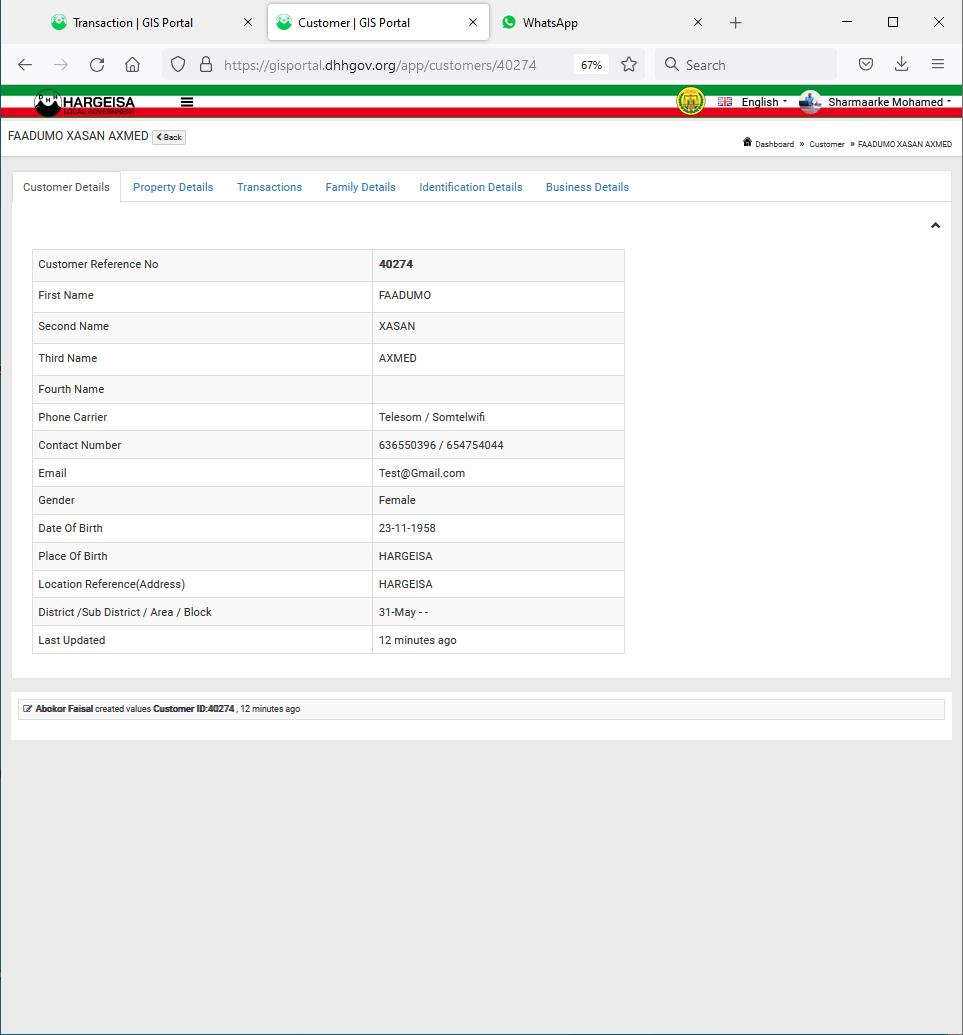
Task: Open the Property Details tab
Action: click(173, 187)
